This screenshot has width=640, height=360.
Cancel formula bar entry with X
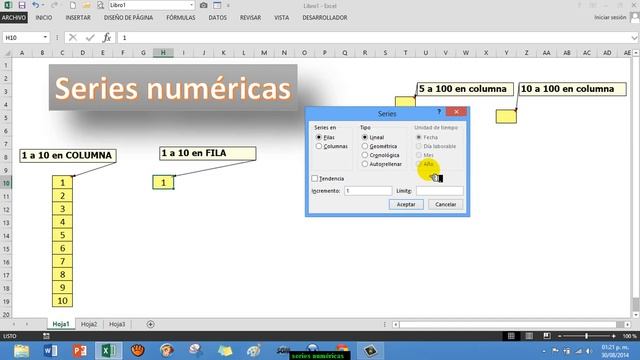(x=73, y=38)
